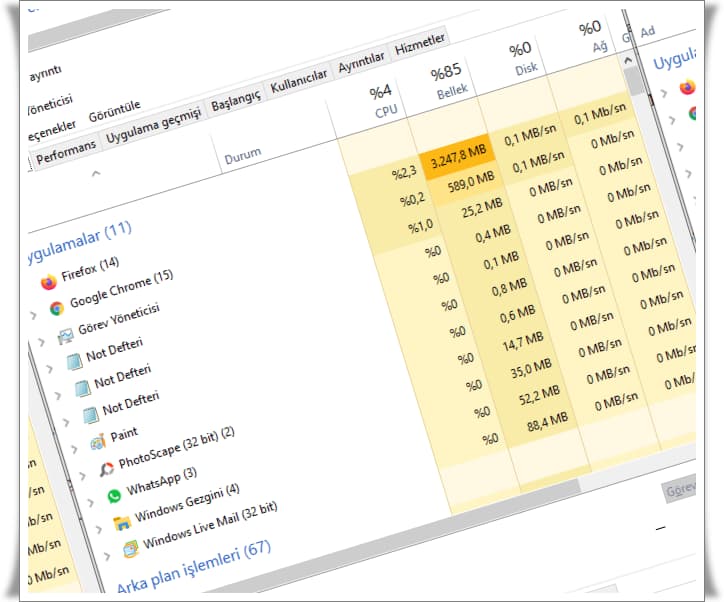
Task: Select Windows Live Mail (32 bit) name
Action: 210,525
